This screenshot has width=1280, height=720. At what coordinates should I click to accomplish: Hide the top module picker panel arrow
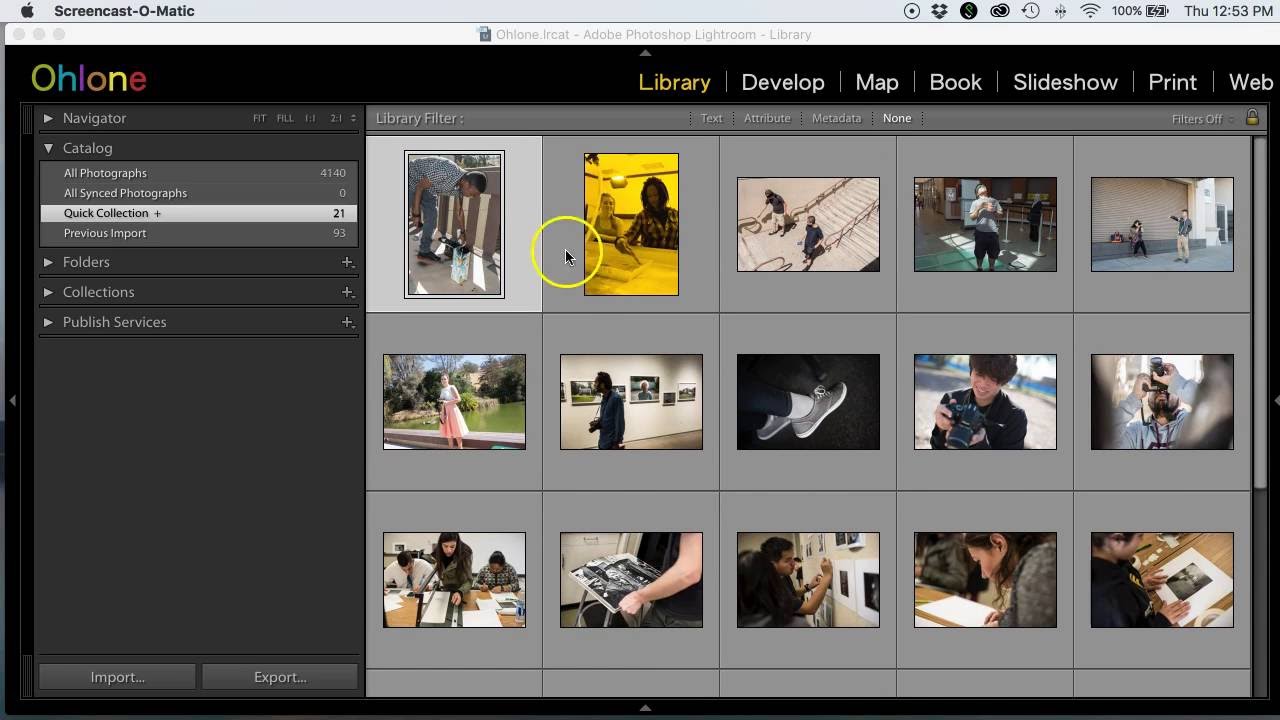click(645, 53)
